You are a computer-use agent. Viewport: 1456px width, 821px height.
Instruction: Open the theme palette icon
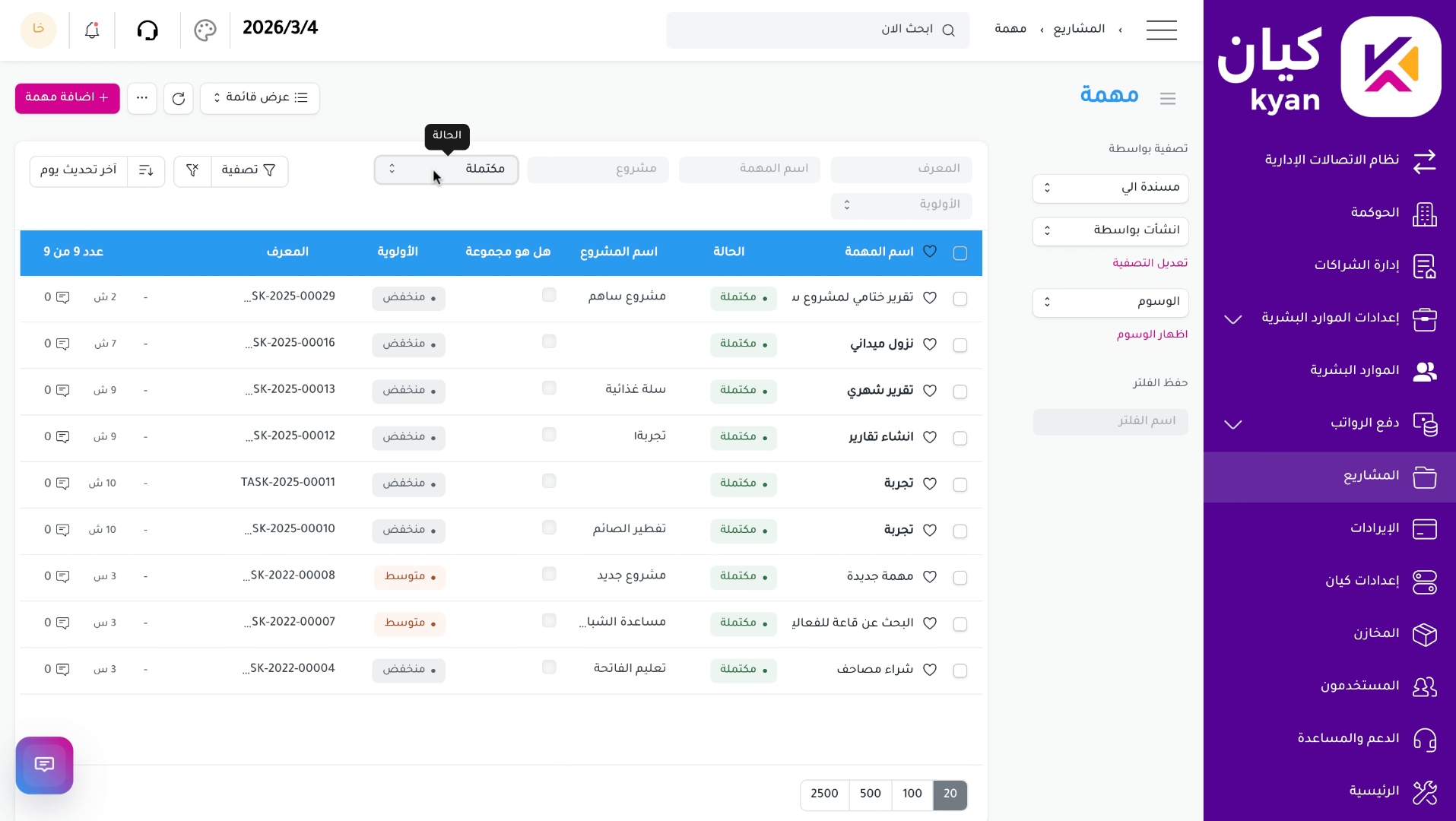(205, 30)
